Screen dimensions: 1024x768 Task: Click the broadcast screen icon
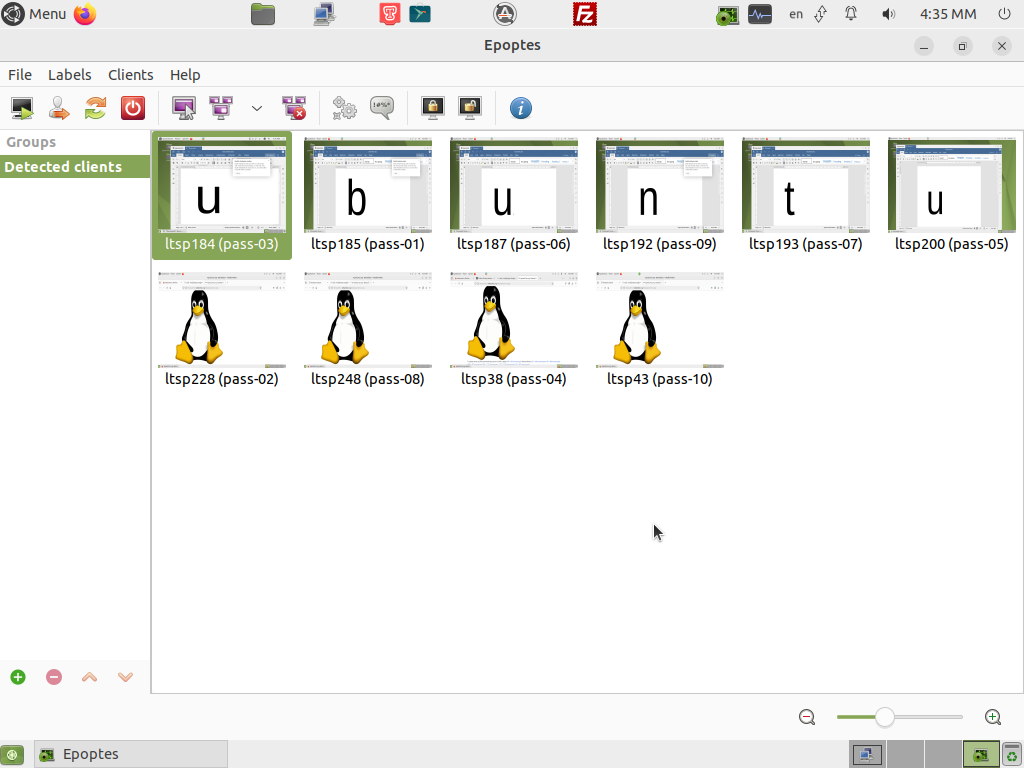pyautogui.click(x=221, y=108)
